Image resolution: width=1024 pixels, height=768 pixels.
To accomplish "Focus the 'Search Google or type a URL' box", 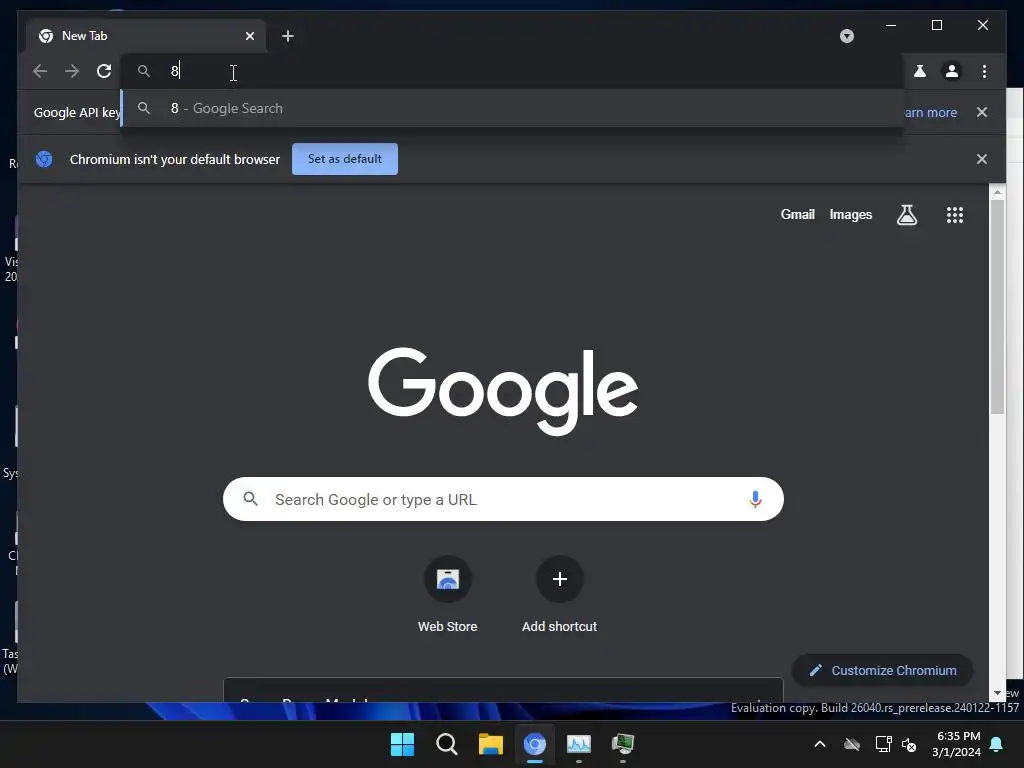I will pos(503,499).
